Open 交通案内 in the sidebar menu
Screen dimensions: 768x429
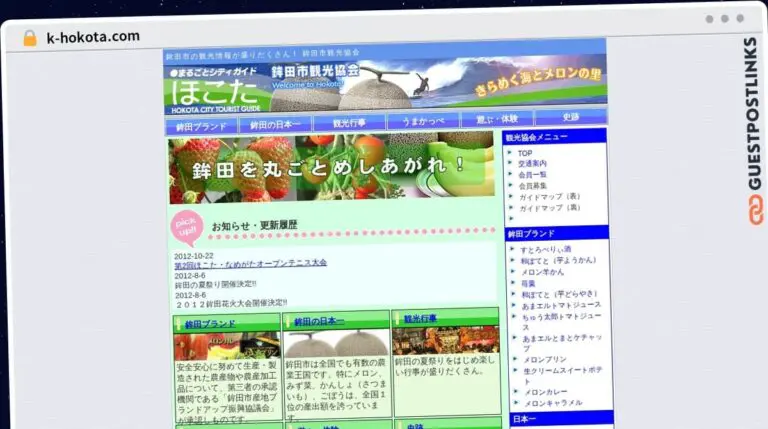(532, 164)
